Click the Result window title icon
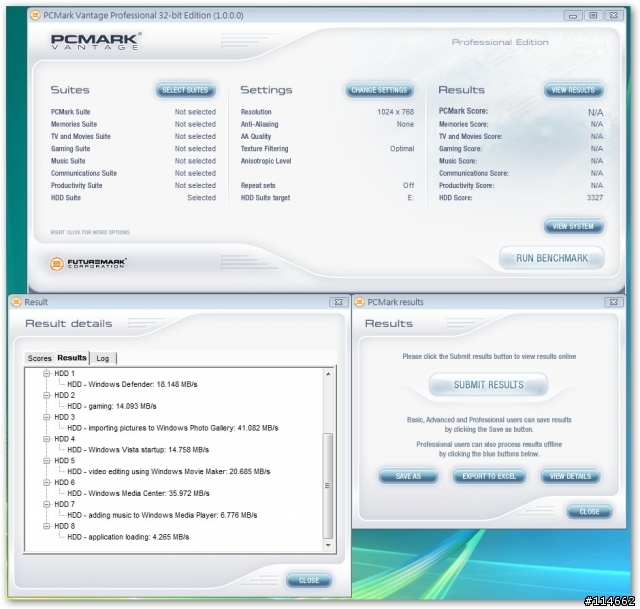The width and height of the screenshot is (640, 609). tap(16, 302)
